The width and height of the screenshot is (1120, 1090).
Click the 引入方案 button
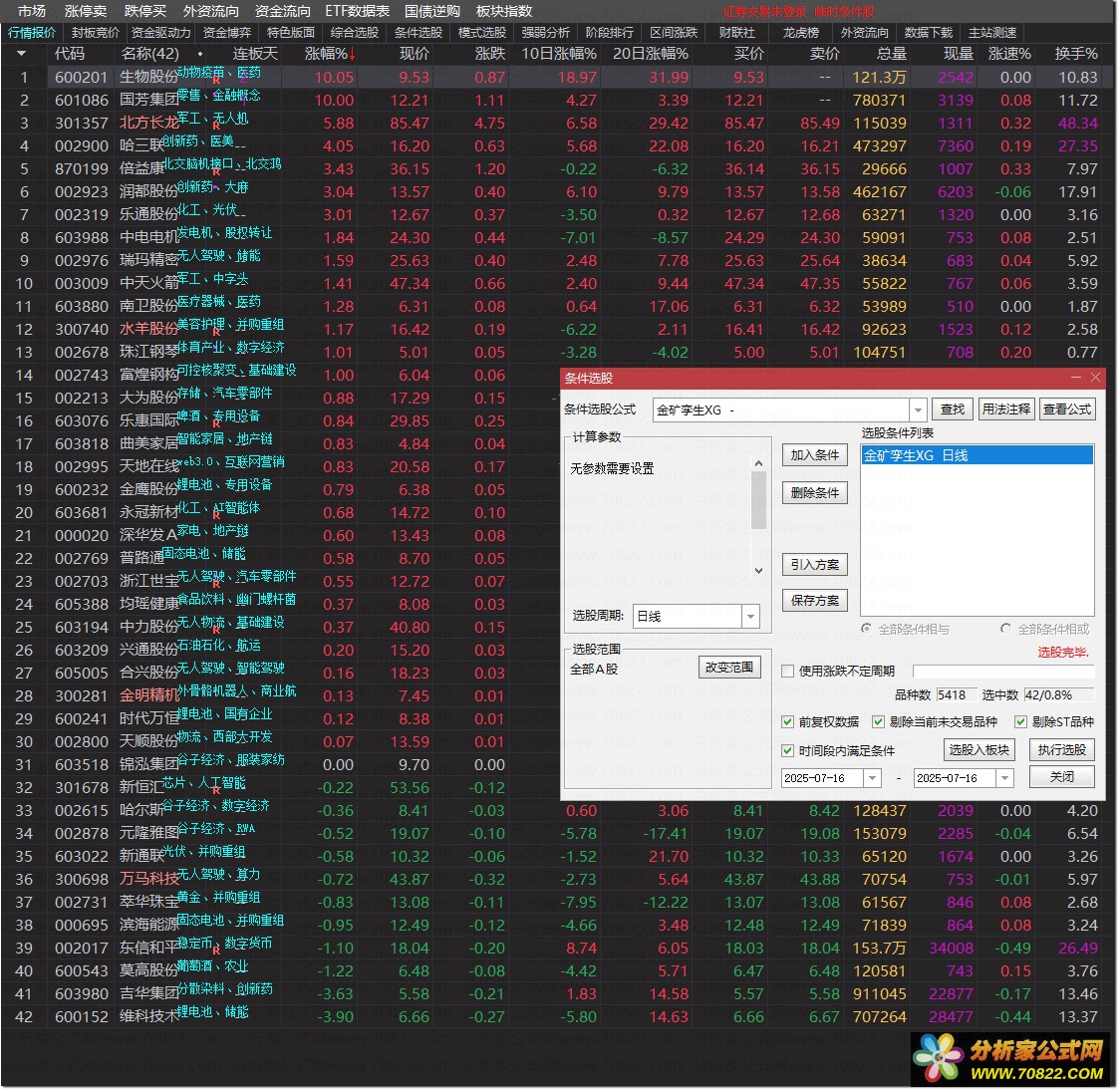pyautogui.click(x=815, y=564)
